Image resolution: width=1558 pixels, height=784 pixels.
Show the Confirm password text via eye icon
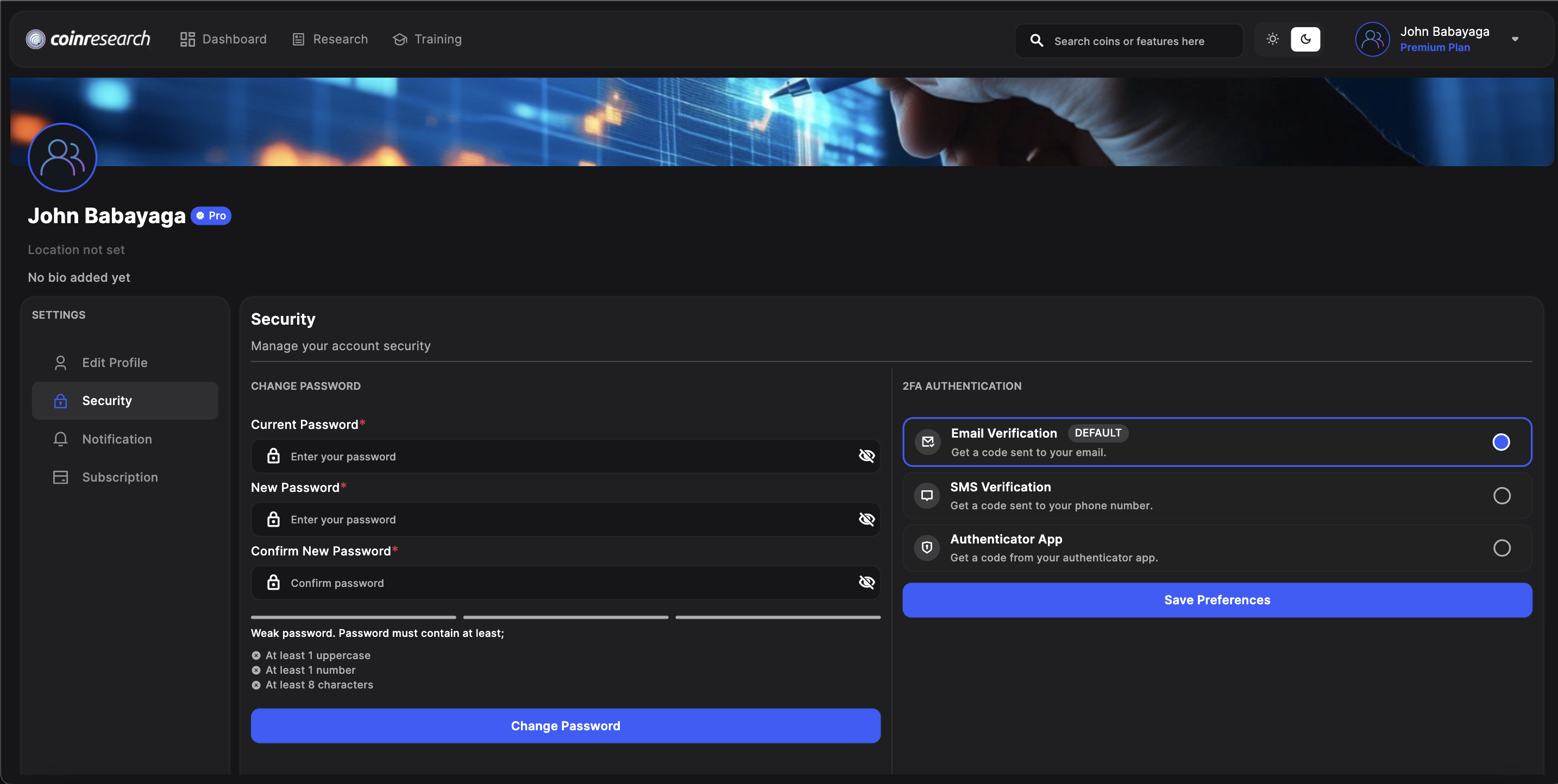point(866,582)
